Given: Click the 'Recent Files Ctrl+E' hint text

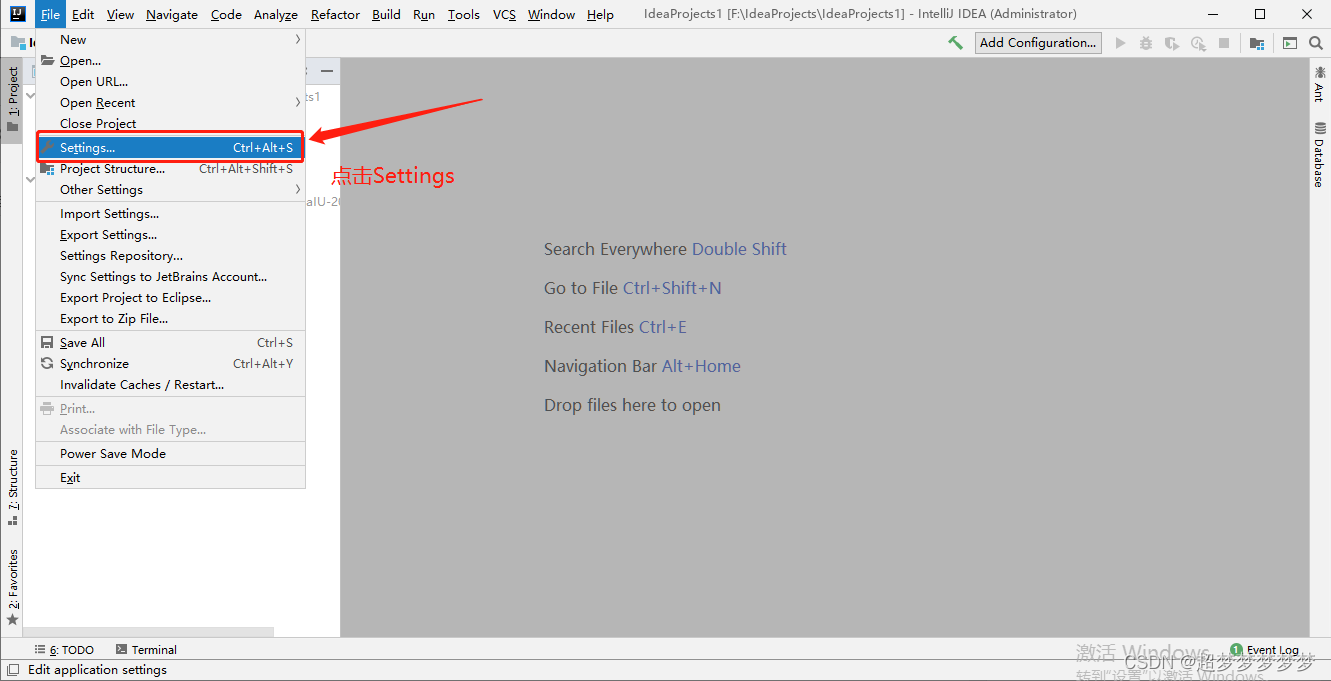Looking at the screenshot, I should tap(615, 327).
